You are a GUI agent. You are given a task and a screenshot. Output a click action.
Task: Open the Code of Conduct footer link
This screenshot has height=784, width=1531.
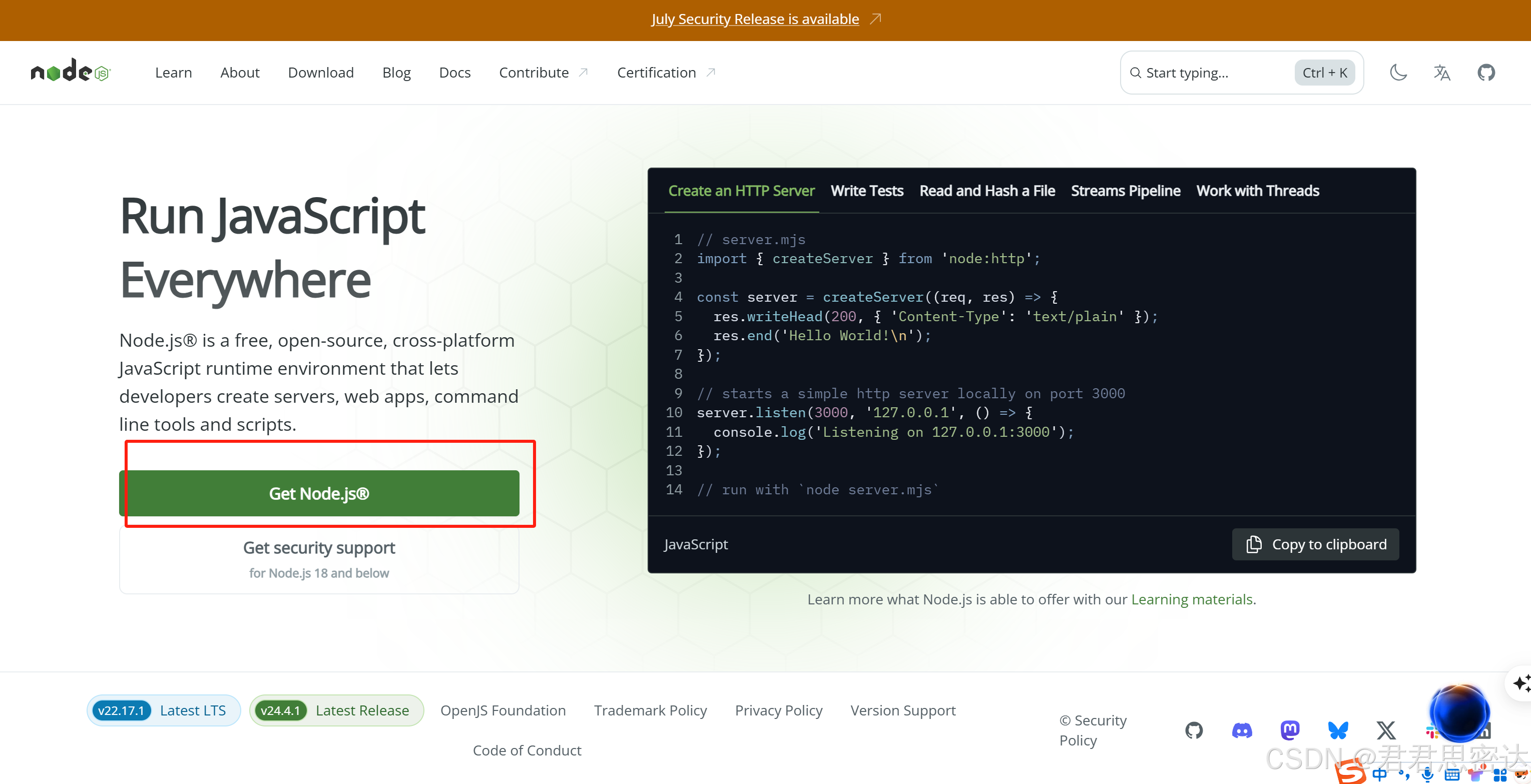527,750
